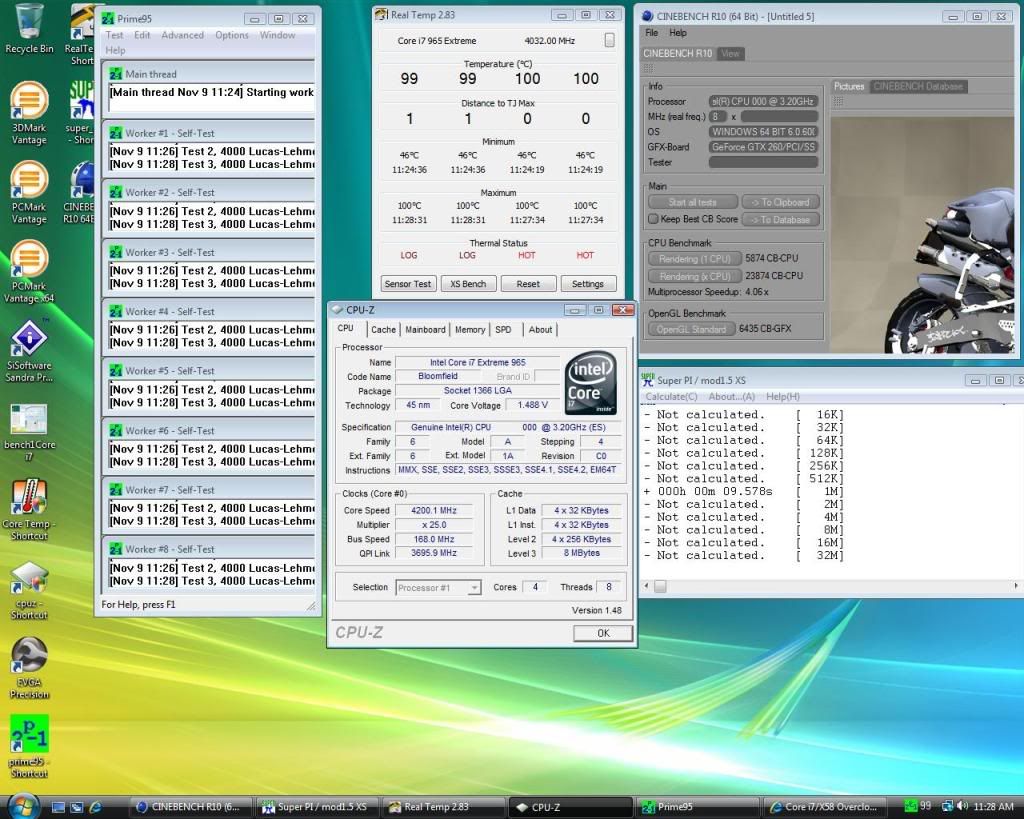Screen dimensions: 1024x819
Task: Open the Window menu in Prime95
Action: (x=278, y=35)
